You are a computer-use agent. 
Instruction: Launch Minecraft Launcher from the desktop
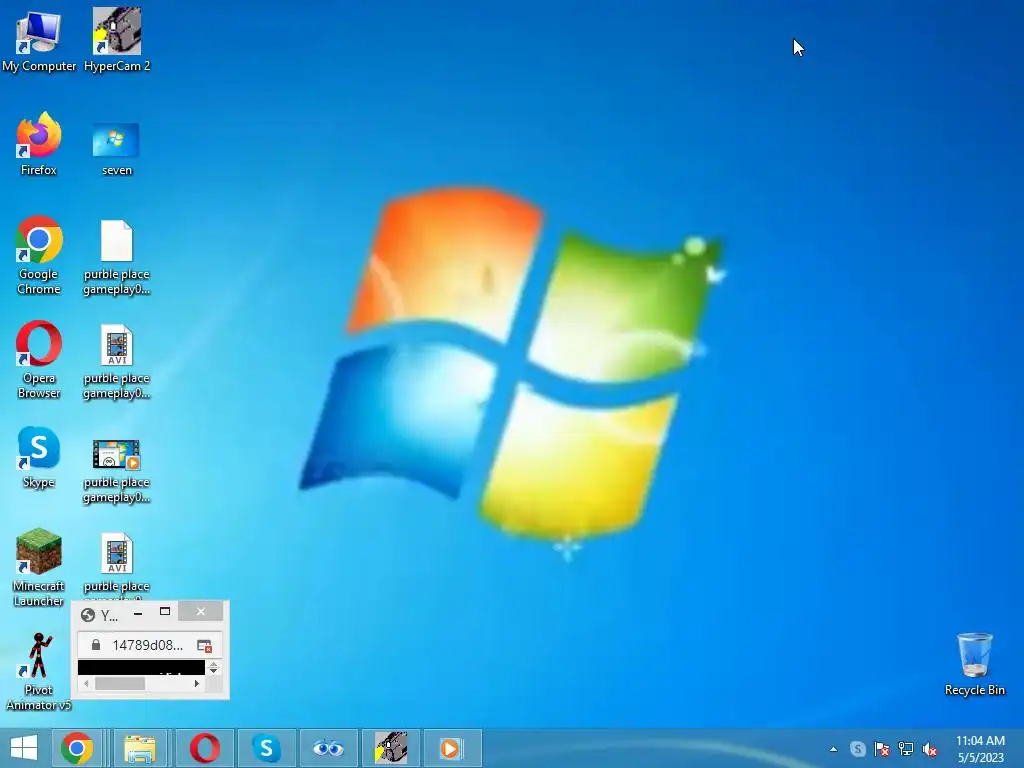click(39, 567)
